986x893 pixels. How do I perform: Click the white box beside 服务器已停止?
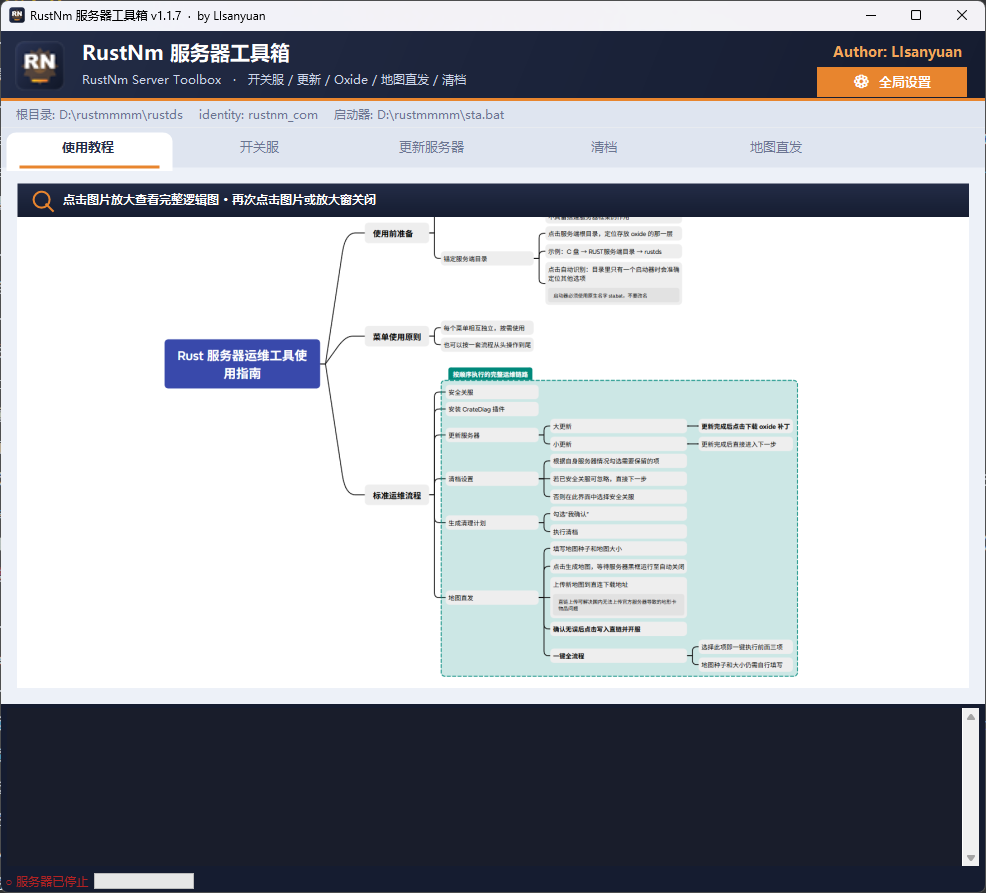click(144, 881)
